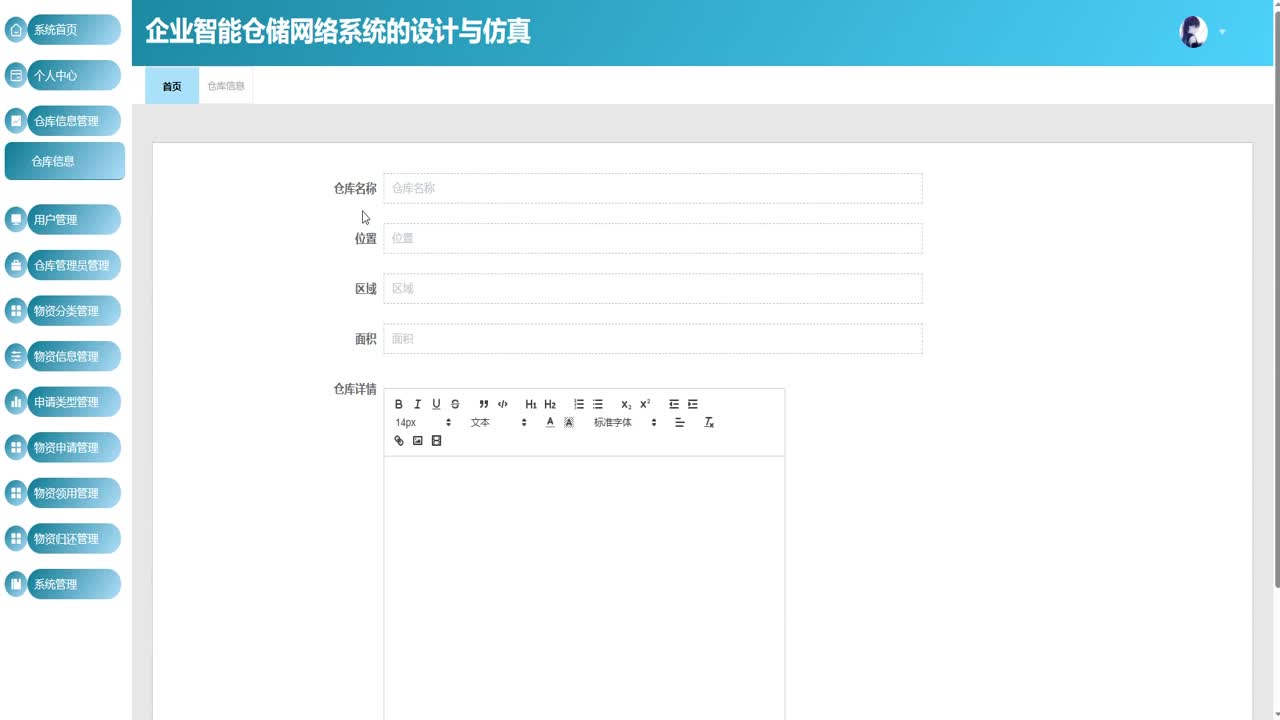The width and height of the screenshot is (1280, 720).
Task: Insert an ordered numbered list
Action: click(x=579, y=404)
